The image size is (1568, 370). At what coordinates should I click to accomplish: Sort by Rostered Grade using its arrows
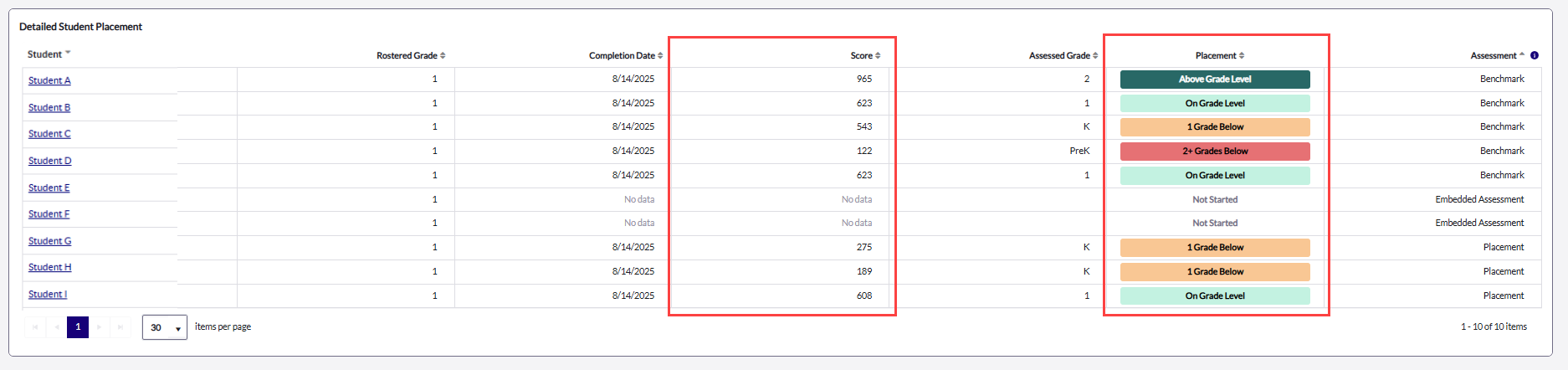[443, 56]
